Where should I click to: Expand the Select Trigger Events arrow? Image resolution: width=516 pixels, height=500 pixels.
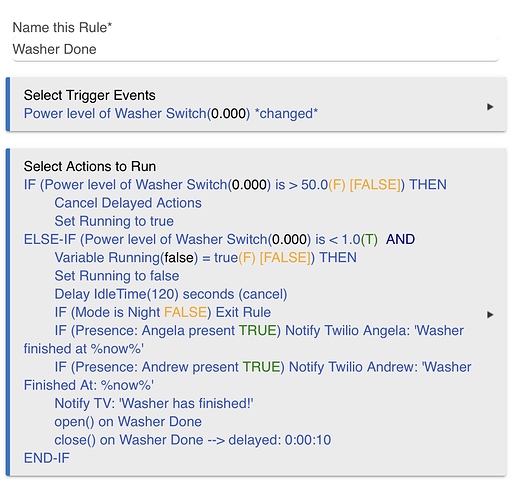490,107
